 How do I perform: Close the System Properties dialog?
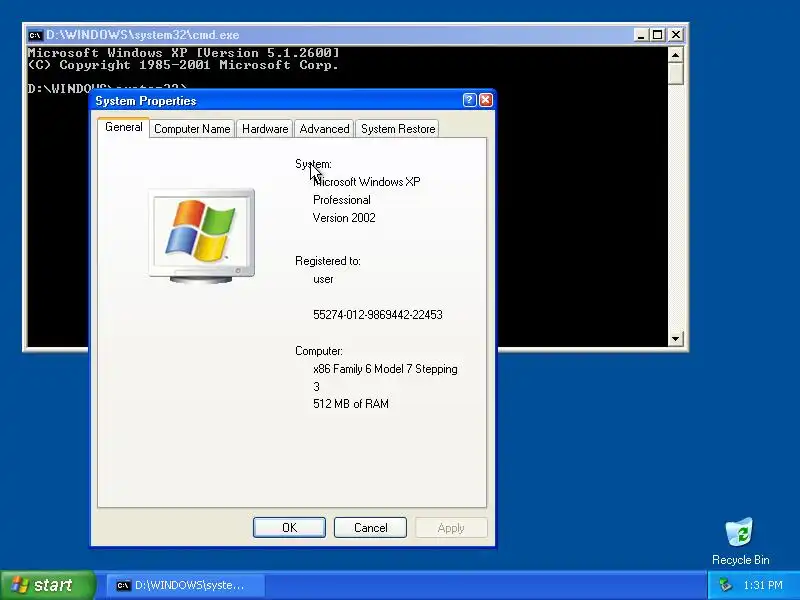point(486,100)
